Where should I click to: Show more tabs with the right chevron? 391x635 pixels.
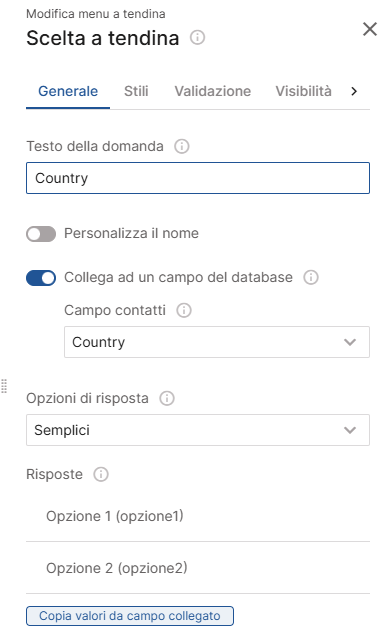(354, 91)
